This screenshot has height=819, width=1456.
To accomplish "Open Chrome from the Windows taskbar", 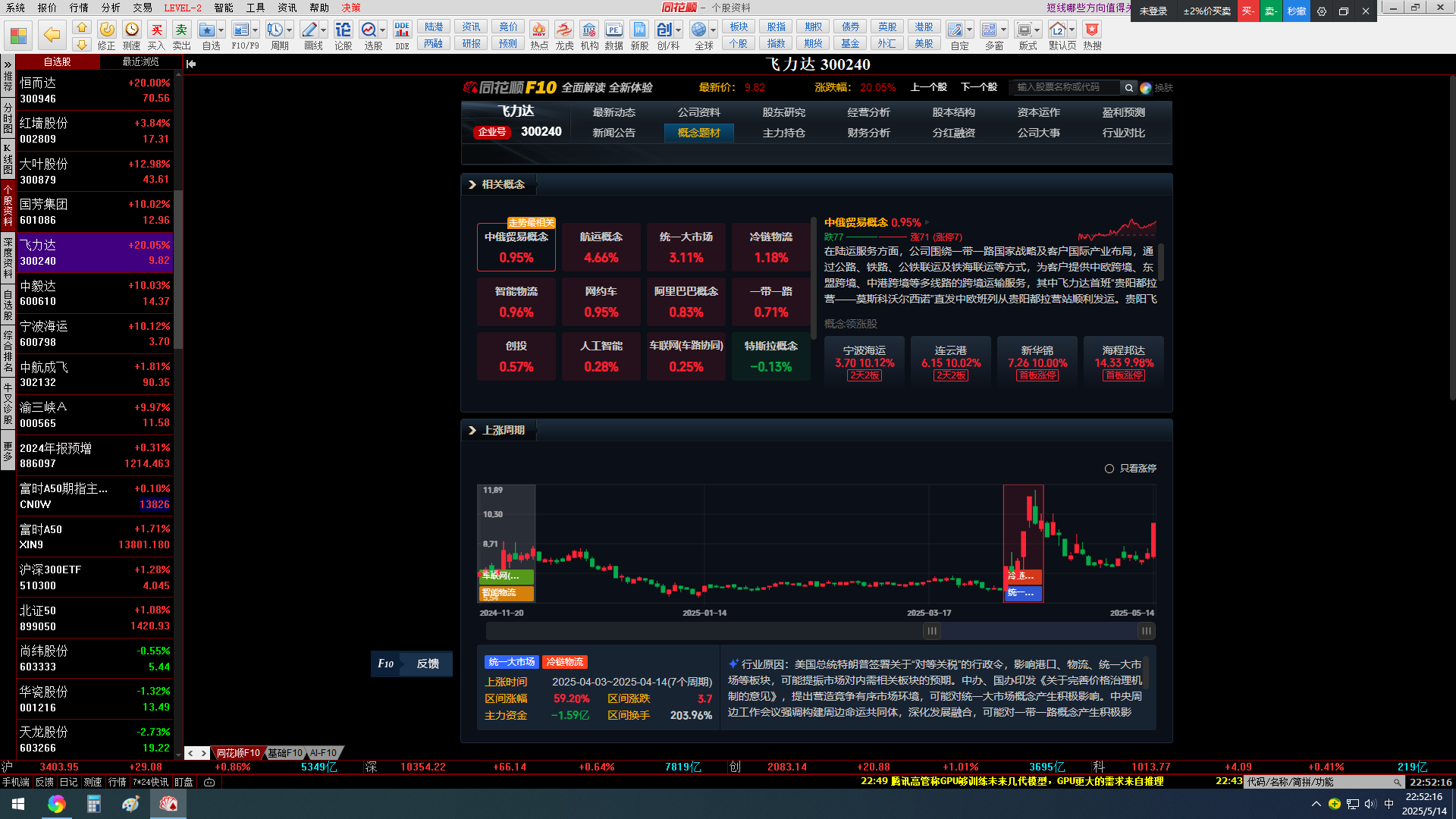I will click(x=56, y=804).
